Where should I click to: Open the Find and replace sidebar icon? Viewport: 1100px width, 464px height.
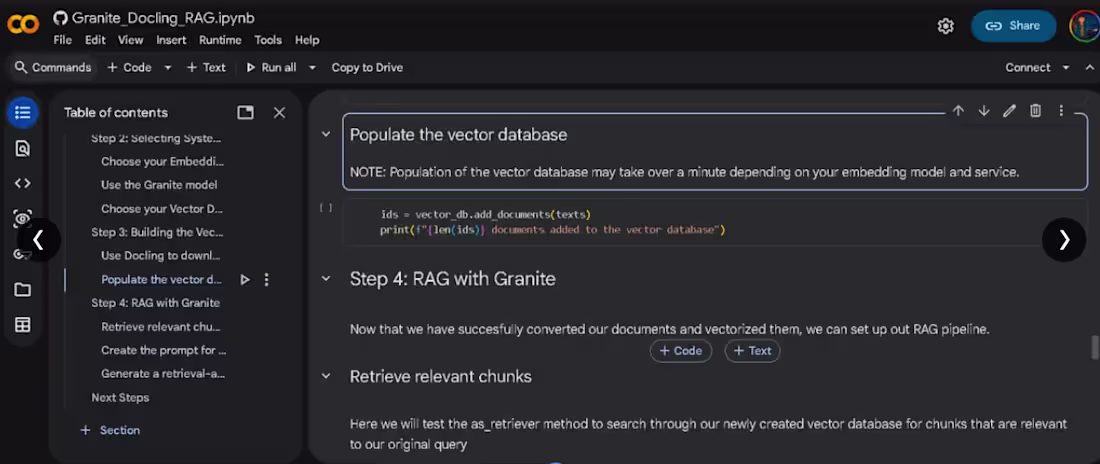click(x=22, y=148)
